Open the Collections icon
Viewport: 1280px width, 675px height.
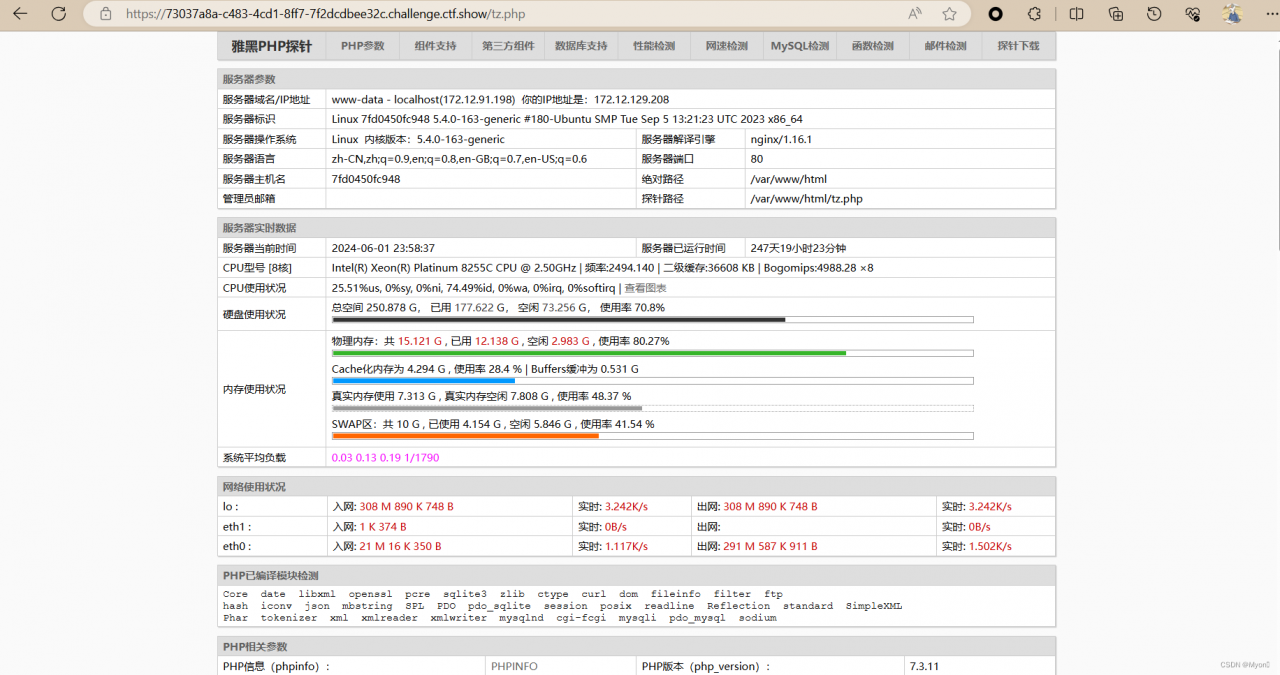pyautogui.click(x=1116, y=14)
